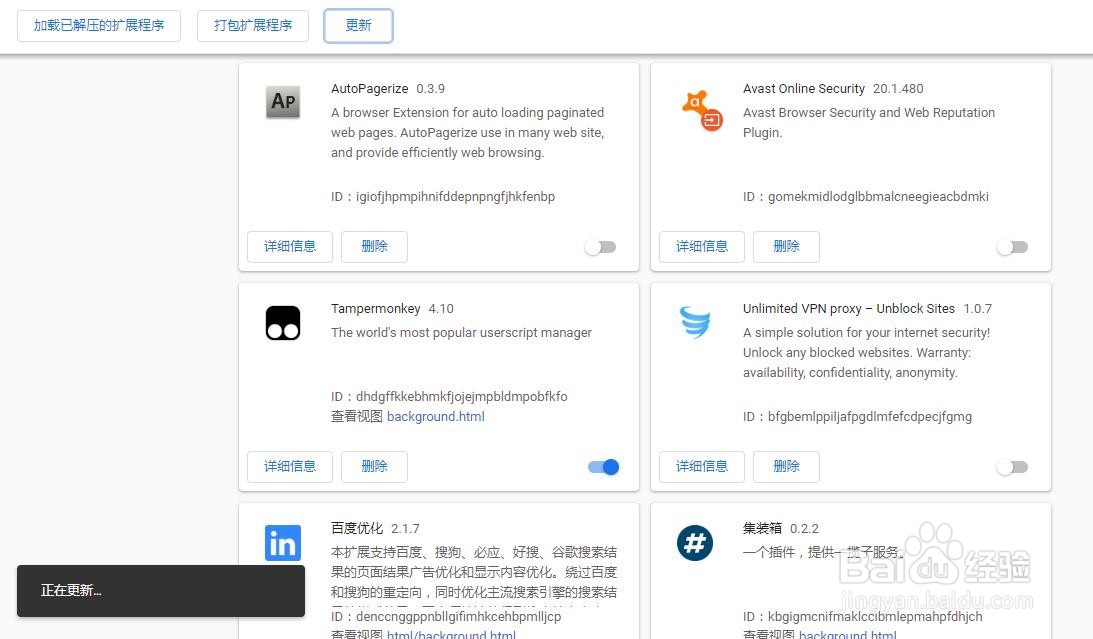The width and height of the screenshot is (1093, 639).
Task: Click the Avast Online Security icon
Action: click(x=701, y=110)
